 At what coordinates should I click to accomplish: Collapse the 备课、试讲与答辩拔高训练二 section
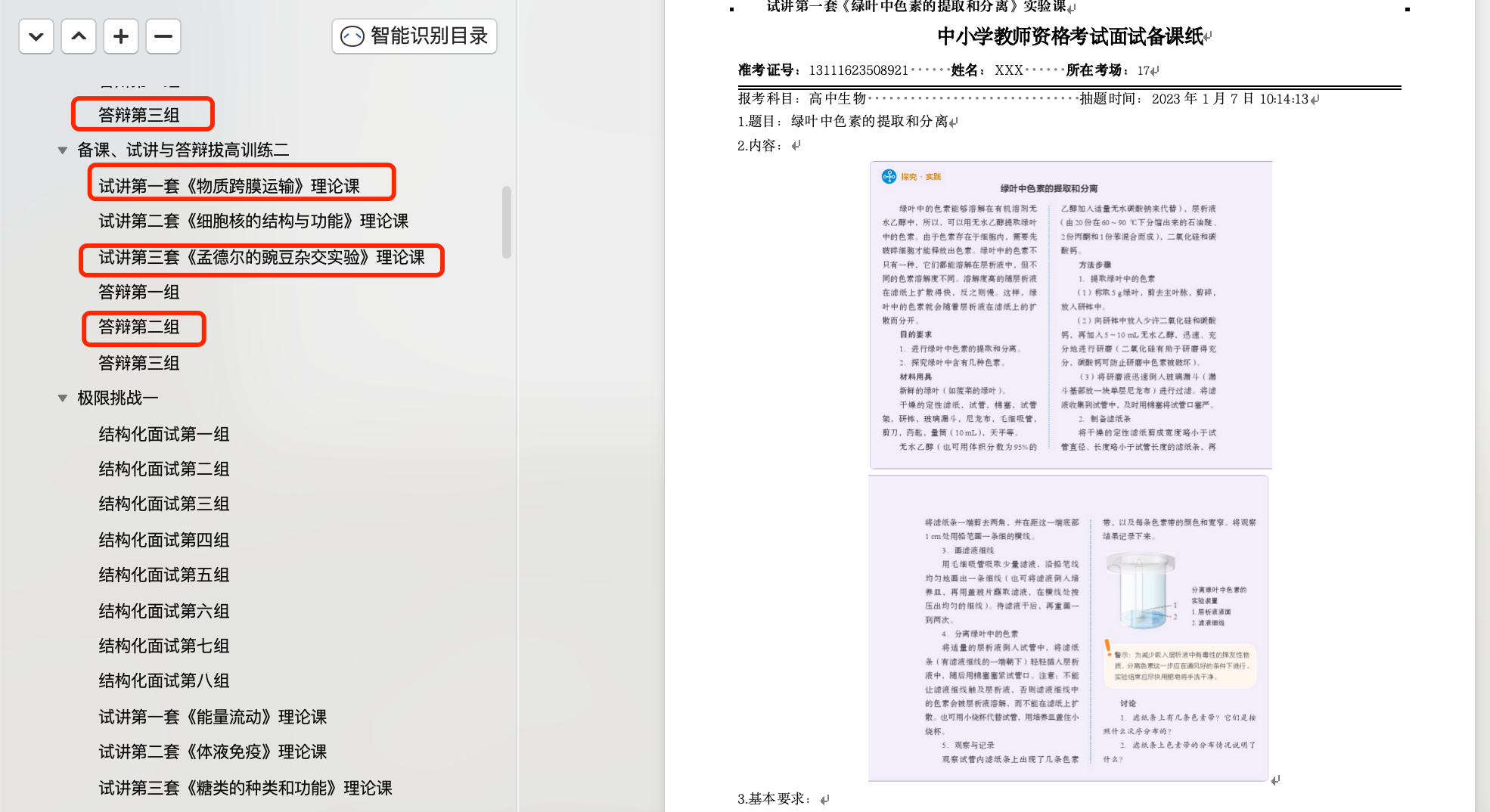pos(63,150)
